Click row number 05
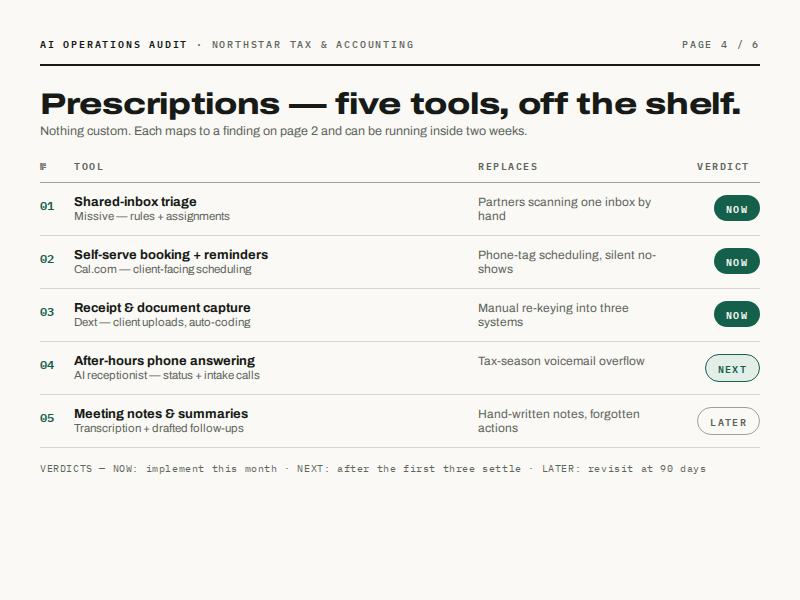800x600 pixels. coord(47,418)
